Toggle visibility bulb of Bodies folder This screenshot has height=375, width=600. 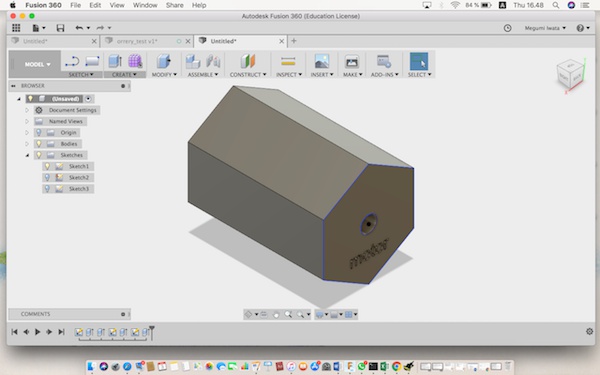(39, 144)
